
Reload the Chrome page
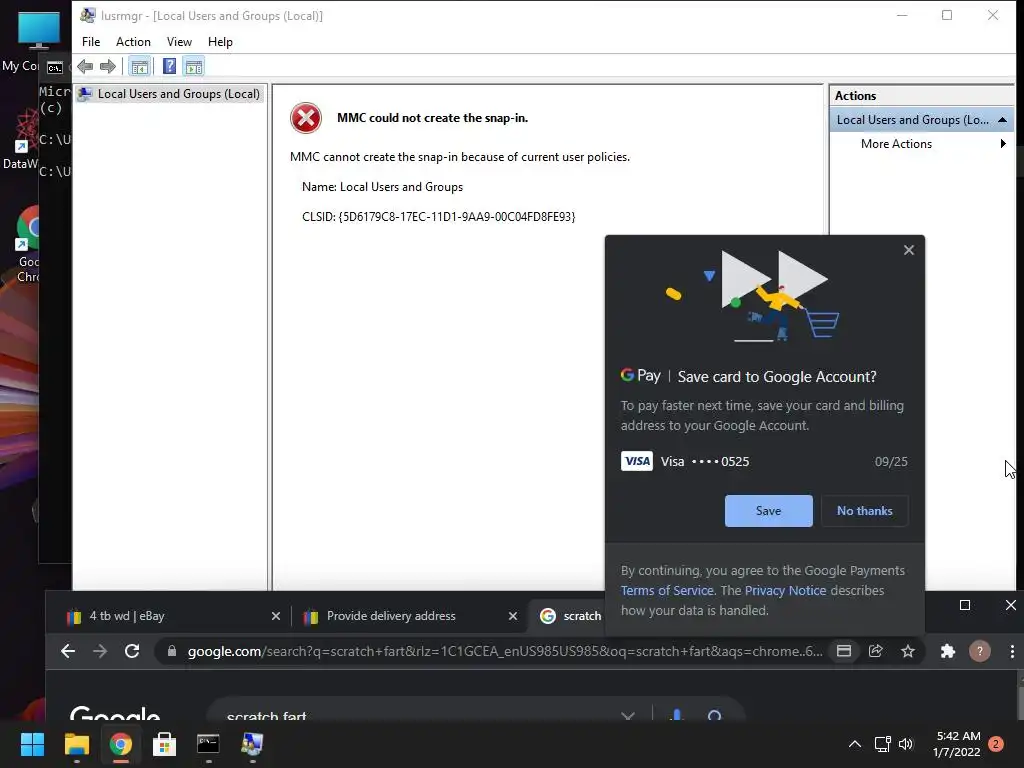132,651
